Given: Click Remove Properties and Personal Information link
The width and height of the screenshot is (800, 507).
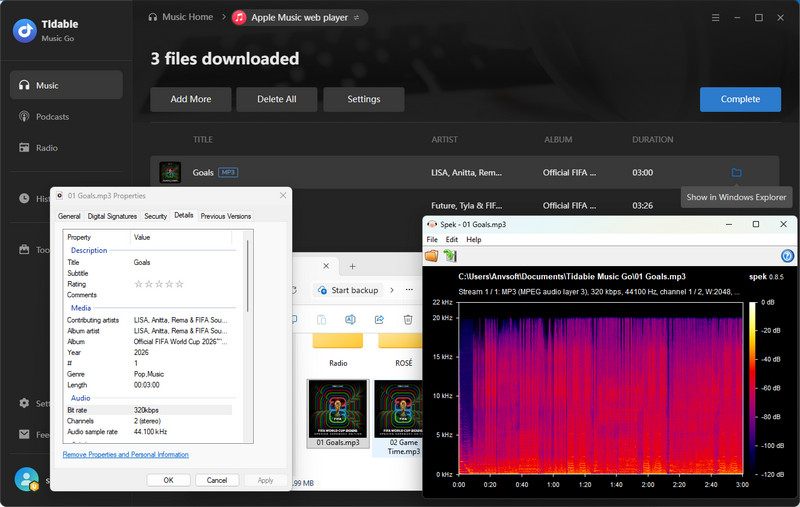Looking at the screenshot, I should point(126,454).
